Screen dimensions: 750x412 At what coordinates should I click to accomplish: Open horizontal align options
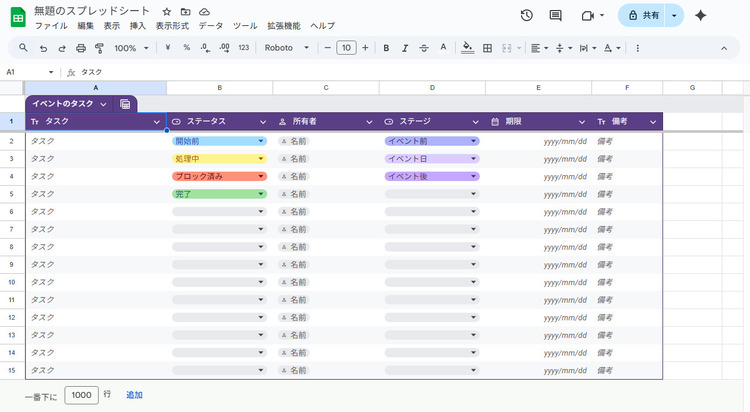click(540, 48)
